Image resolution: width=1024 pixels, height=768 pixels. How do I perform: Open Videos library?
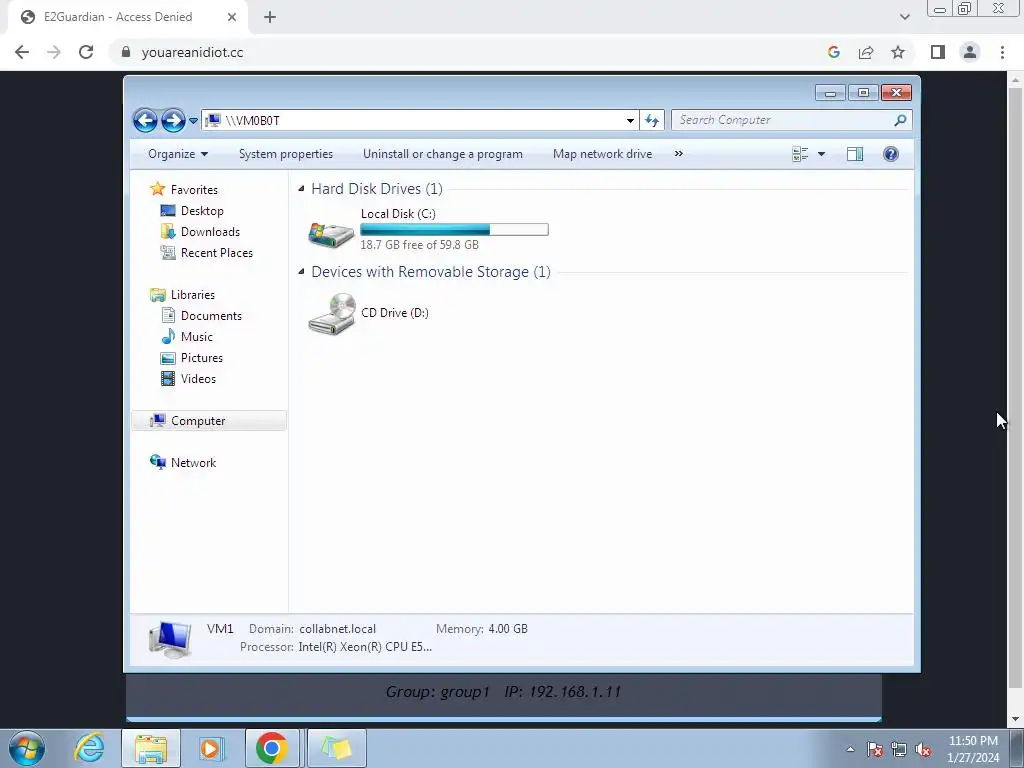pyautogui.click(x=198, y=379)
